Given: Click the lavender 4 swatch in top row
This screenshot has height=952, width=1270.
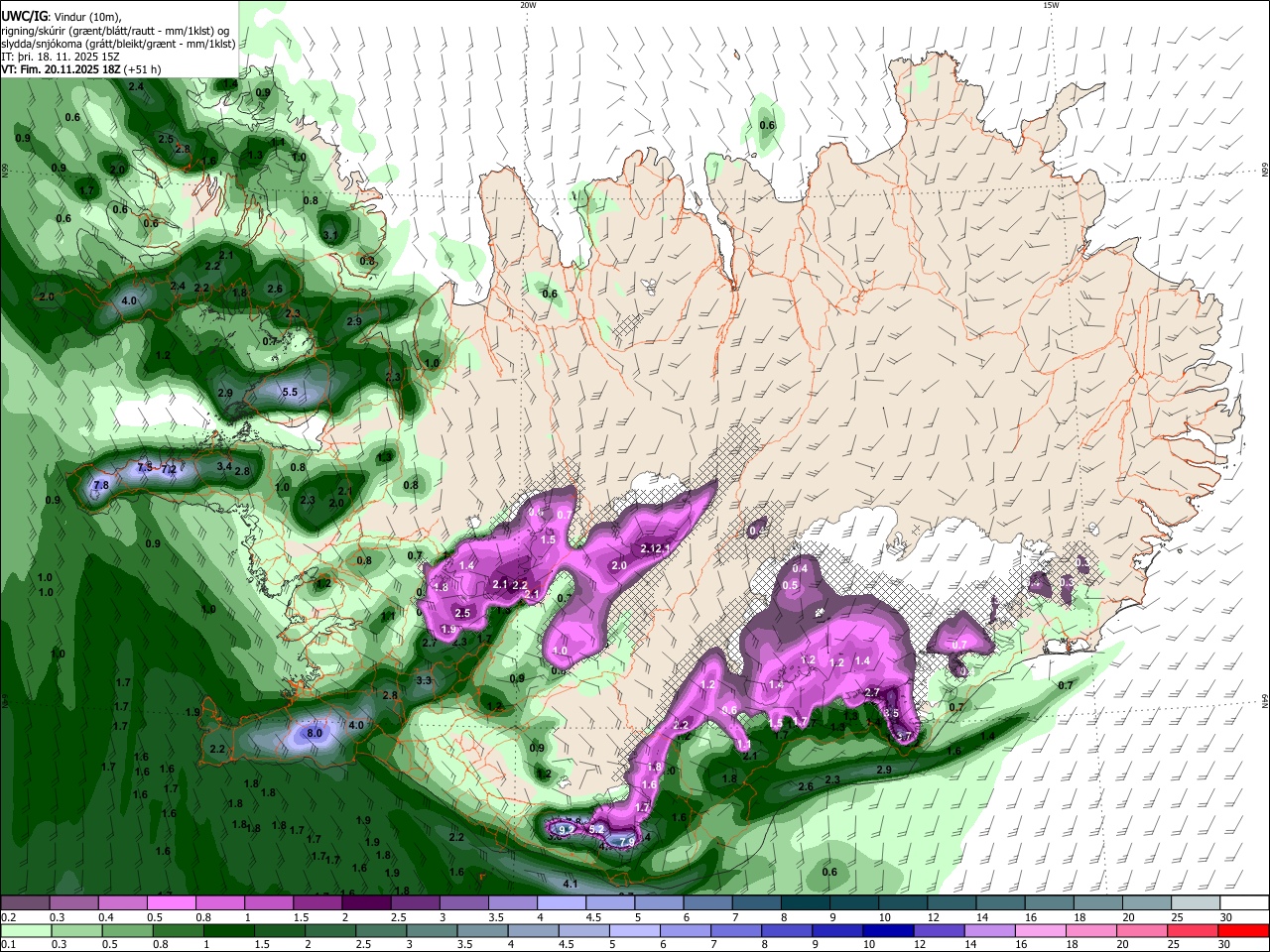Looking at the screenshot, I should coord(561,903).
